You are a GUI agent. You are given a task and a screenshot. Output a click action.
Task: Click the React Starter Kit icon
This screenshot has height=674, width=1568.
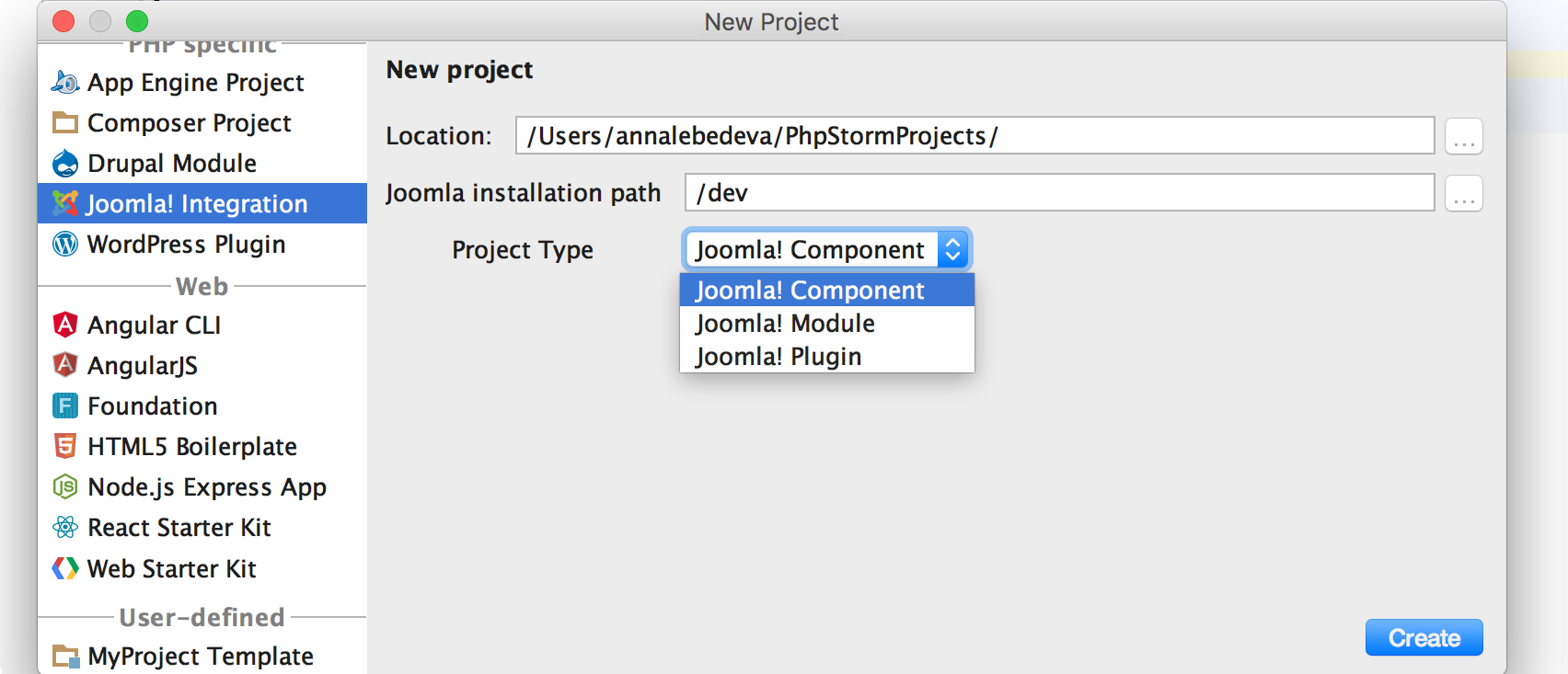65,528
